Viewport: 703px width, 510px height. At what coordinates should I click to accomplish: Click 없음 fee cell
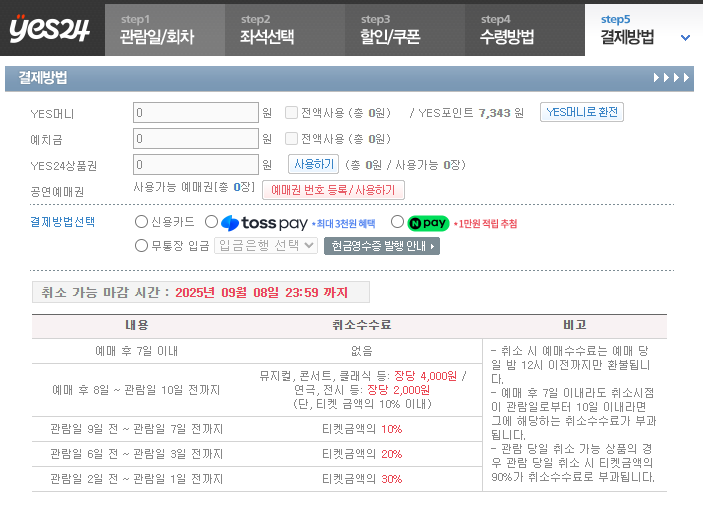click(361, 351)
